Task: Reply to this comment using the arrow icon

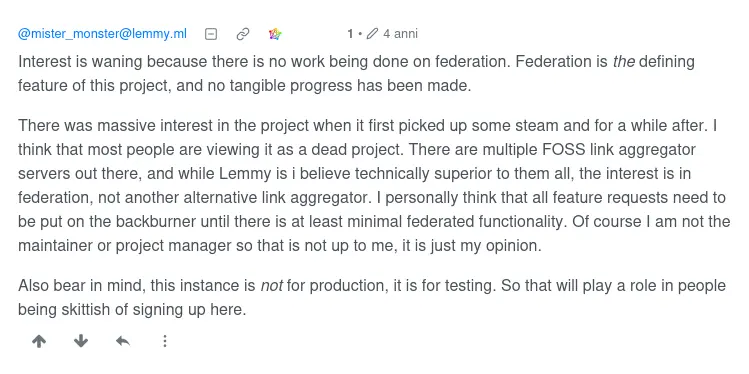Action: point(123,341)
